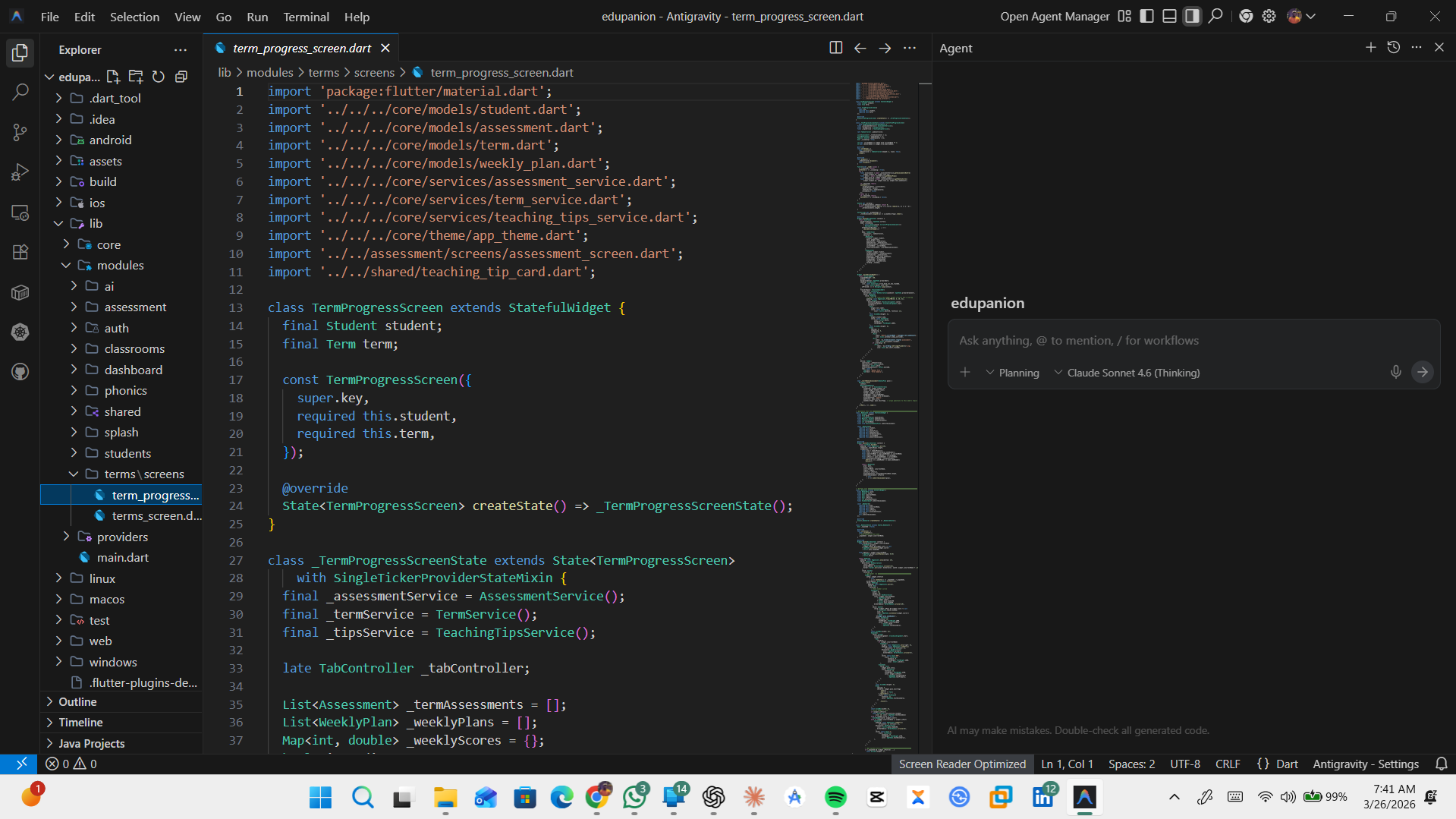Image resolution: width=1456 pixels, height=819 pixels.
Task: Open the Run and Debug view
Action: 20,172
